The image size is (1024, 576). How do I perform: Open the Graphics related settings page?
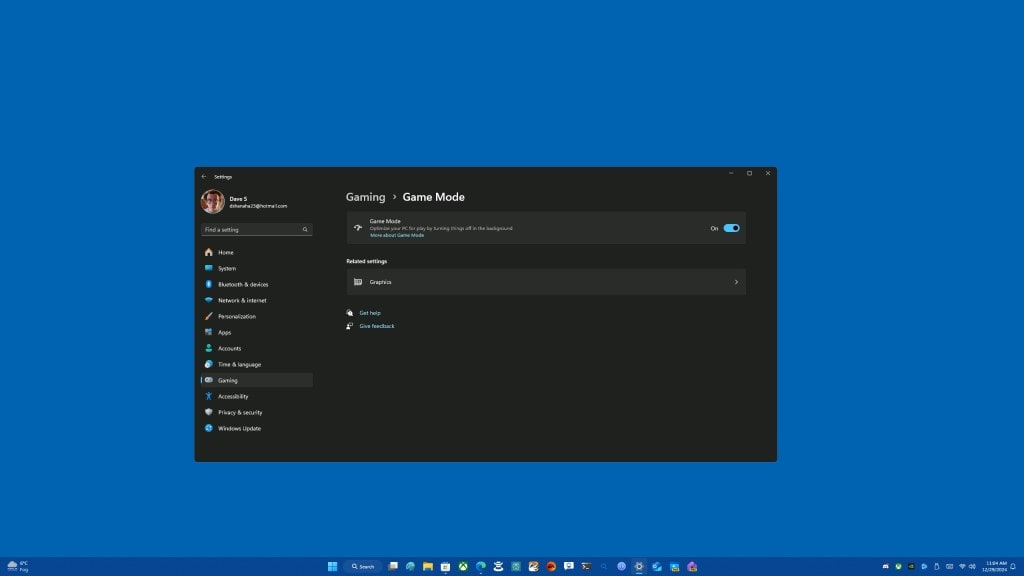[x=546, y=282]
